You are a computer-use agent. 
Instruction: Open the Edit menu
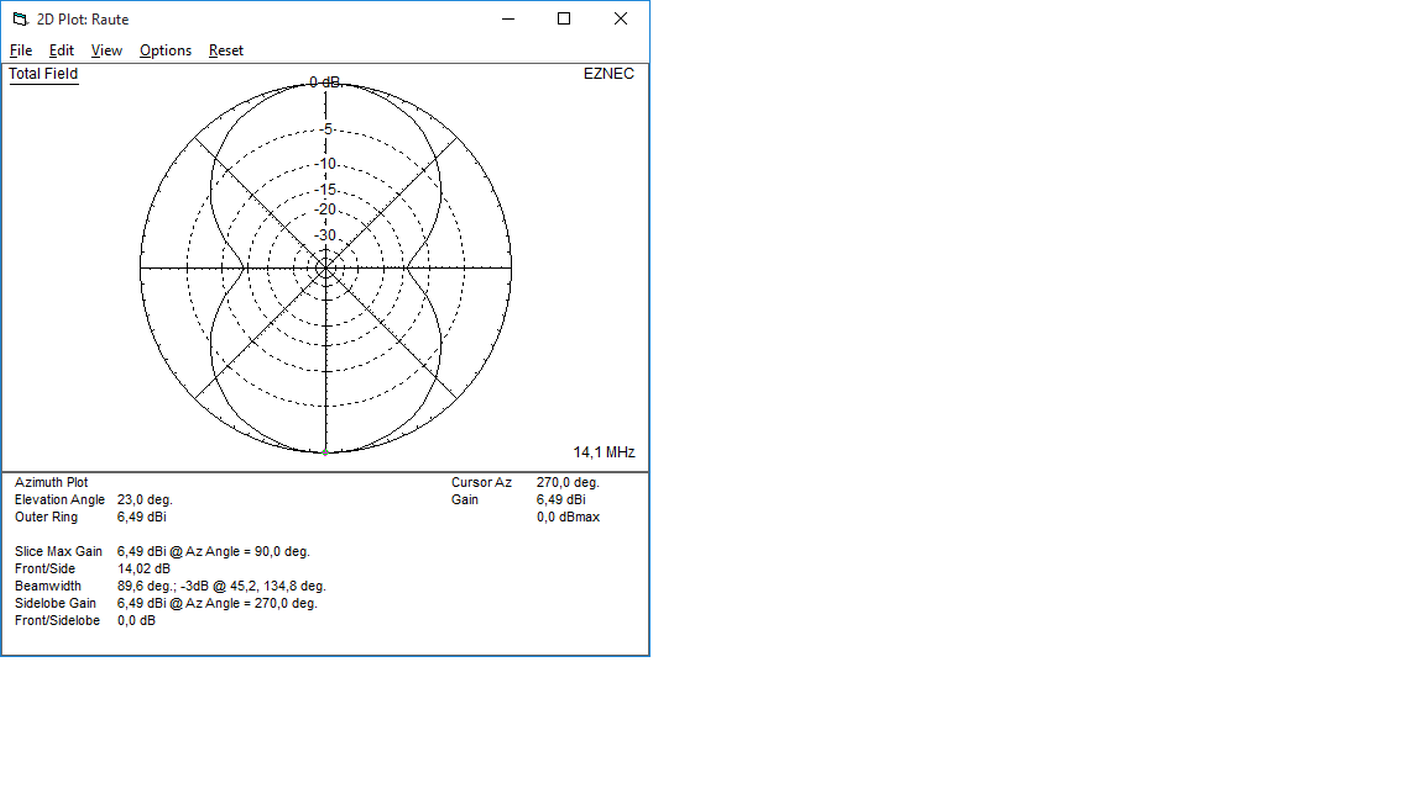pyautogui.click(x=61, y=50)
